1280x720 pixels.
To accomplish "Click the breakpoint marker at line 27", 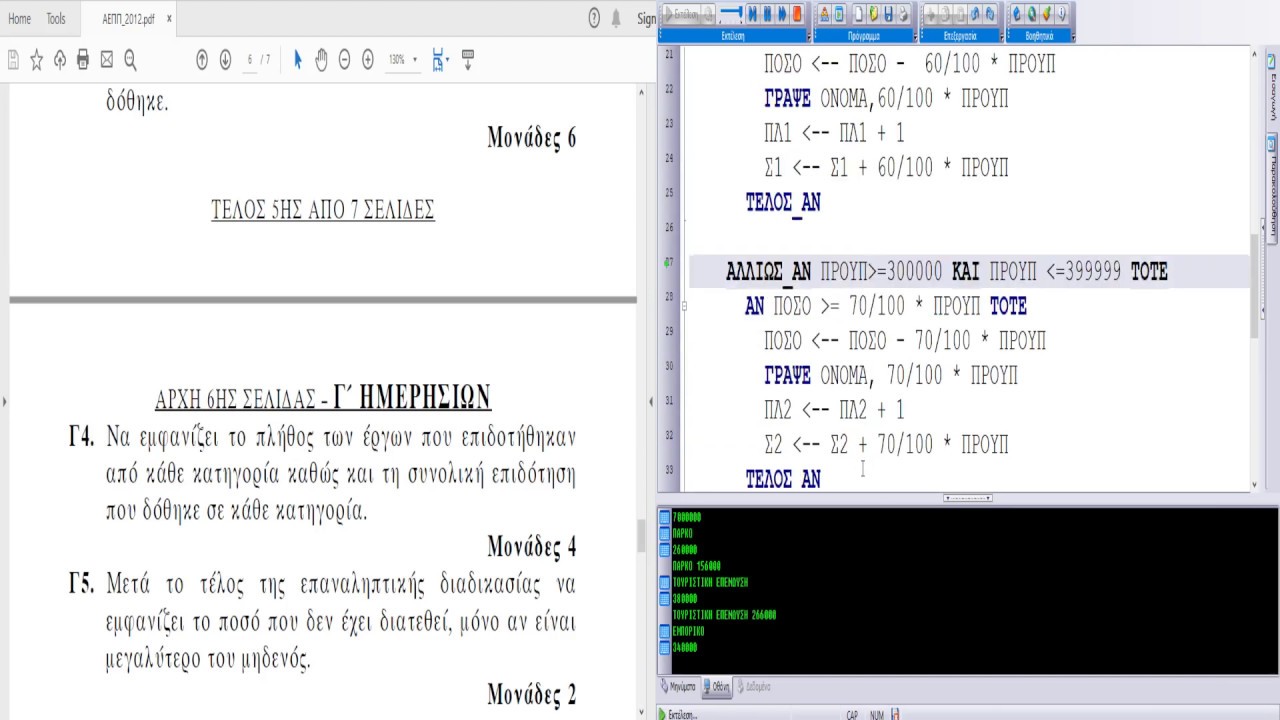I will pos(668,262).
